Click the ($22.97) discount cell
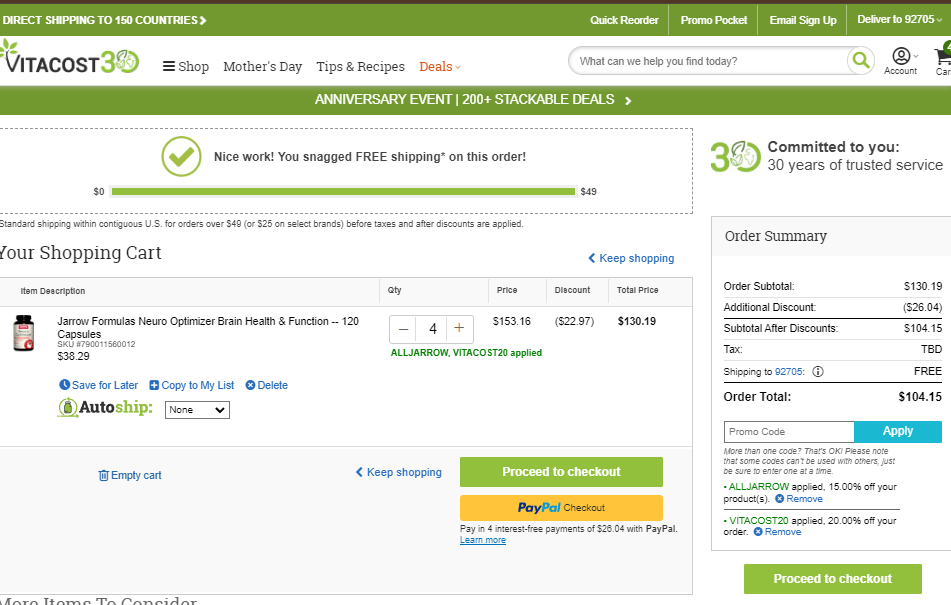The height and width of the screenshot is (605, 951). (x=574, y=321)
